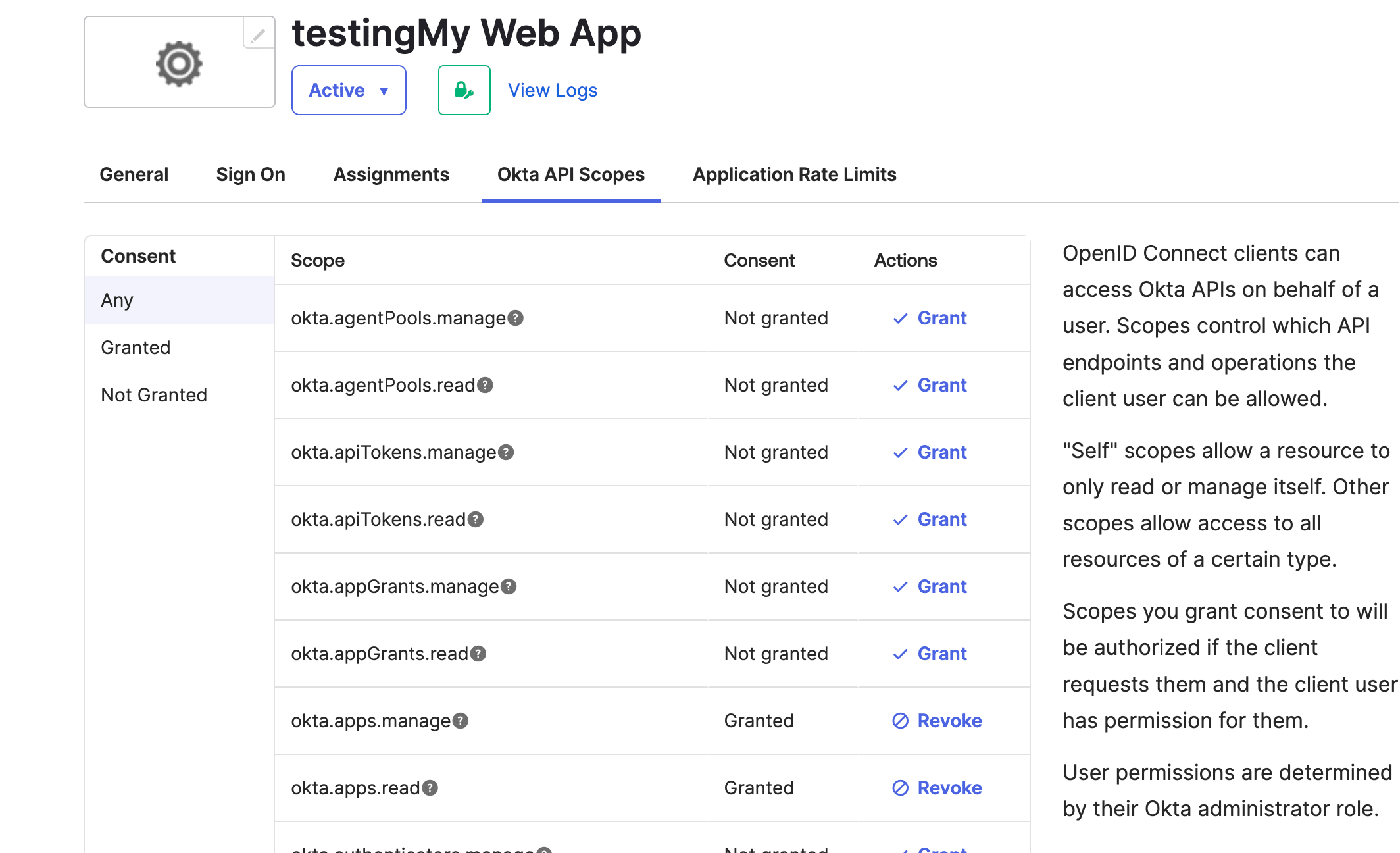Click the app gear logo thumbnail
This screenshot has height=853, width=1400.
[x=179, y=63]
